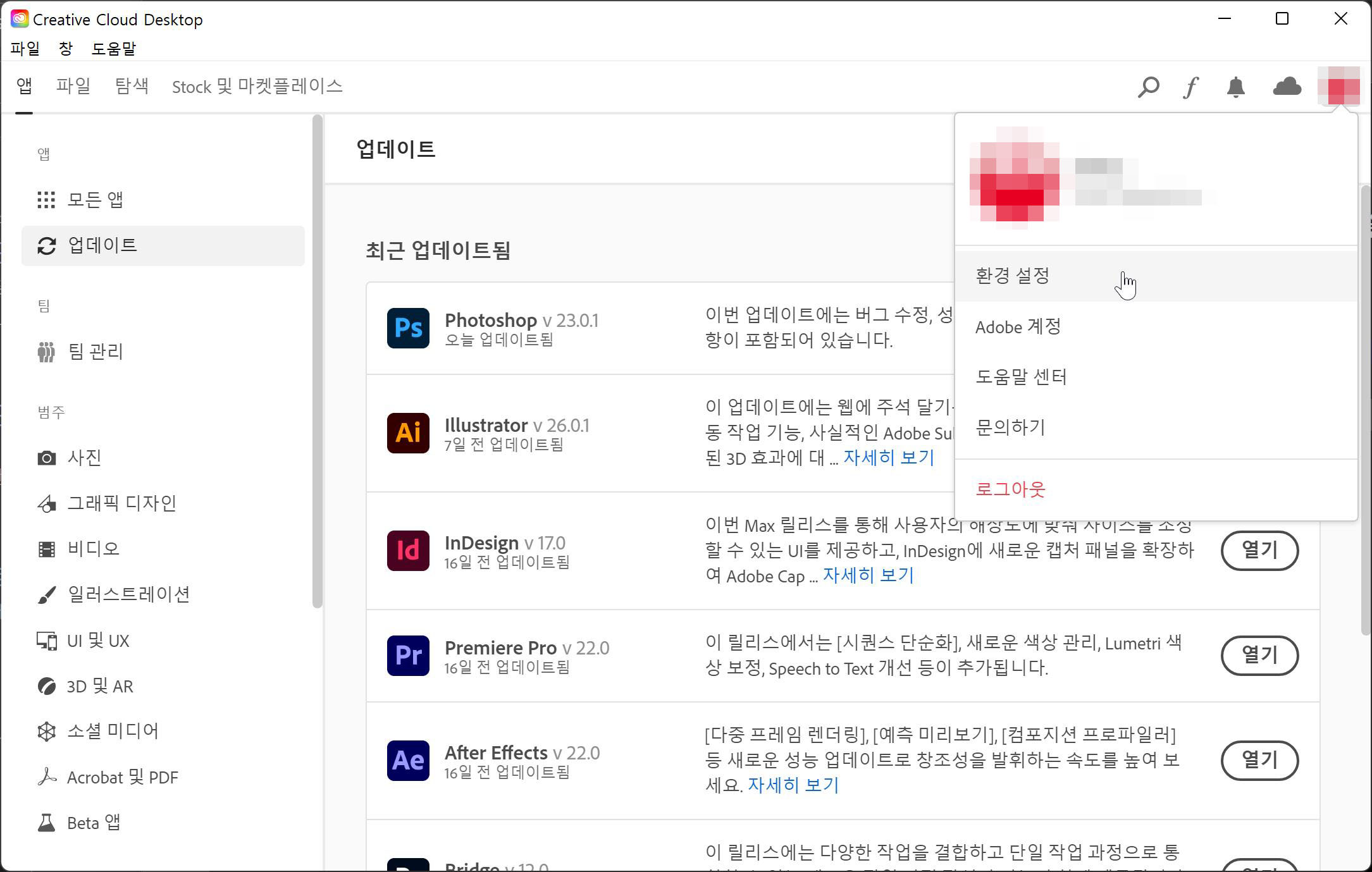Open After Effects with its 열기 button
Viewport: 1372px width, 872px height.
(1259, 760)
